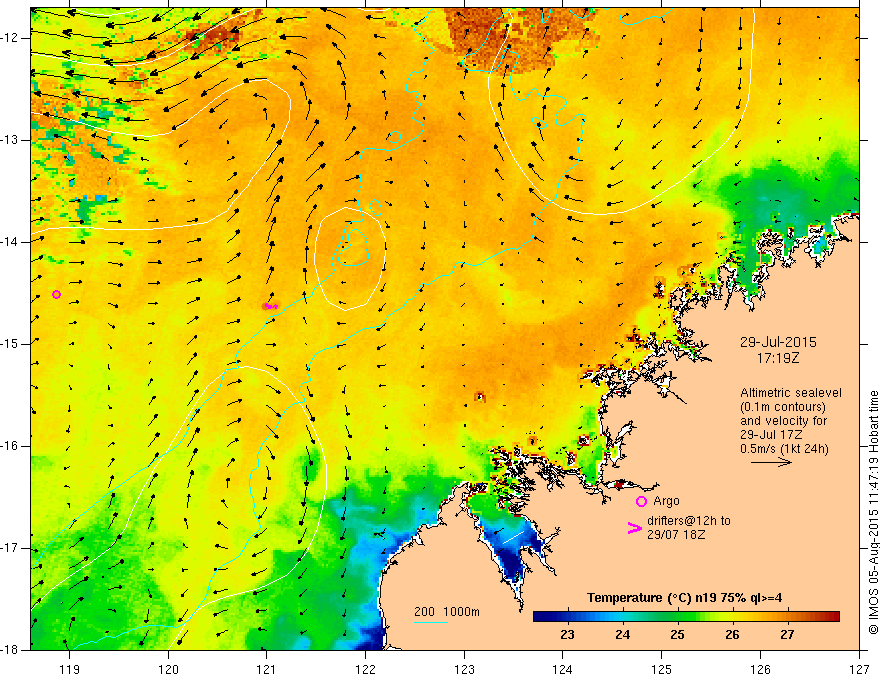Click the '17:19Z' time label
This screenshot has width=880, height=680.
click(x=777, y=358)
